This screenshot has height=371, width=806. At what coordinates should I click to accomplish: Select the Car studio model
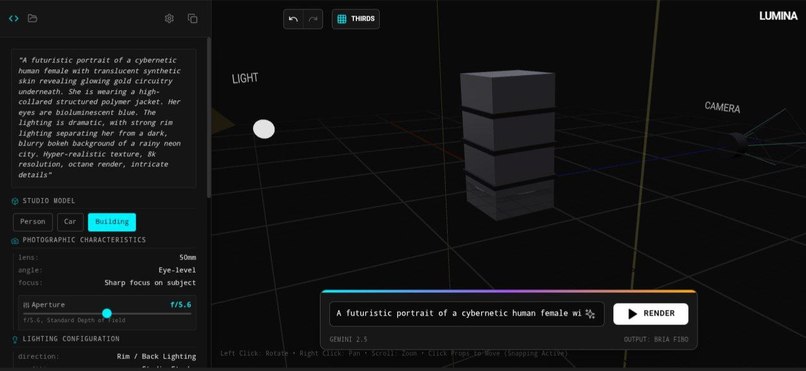(x=70, y=222)
